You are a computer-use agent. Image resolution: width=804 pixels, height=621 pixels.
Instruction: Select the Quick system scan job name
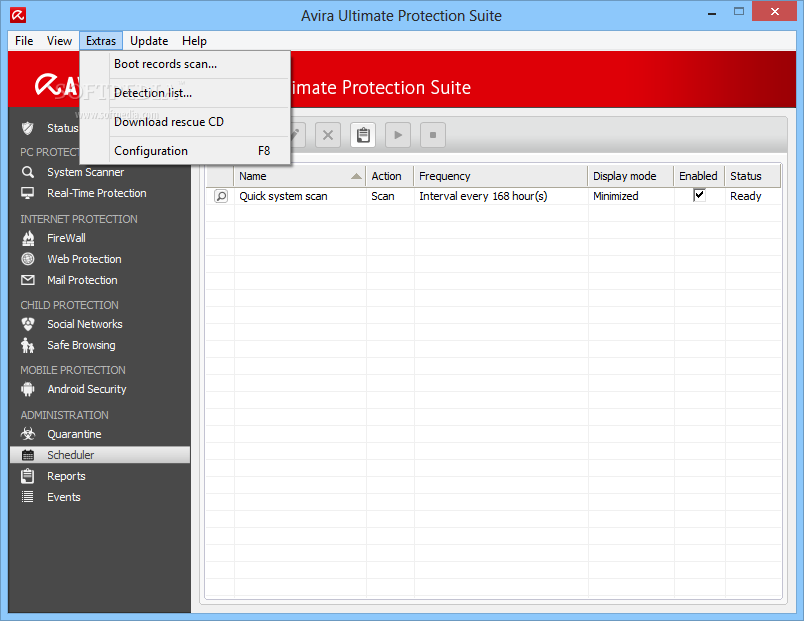284,196
